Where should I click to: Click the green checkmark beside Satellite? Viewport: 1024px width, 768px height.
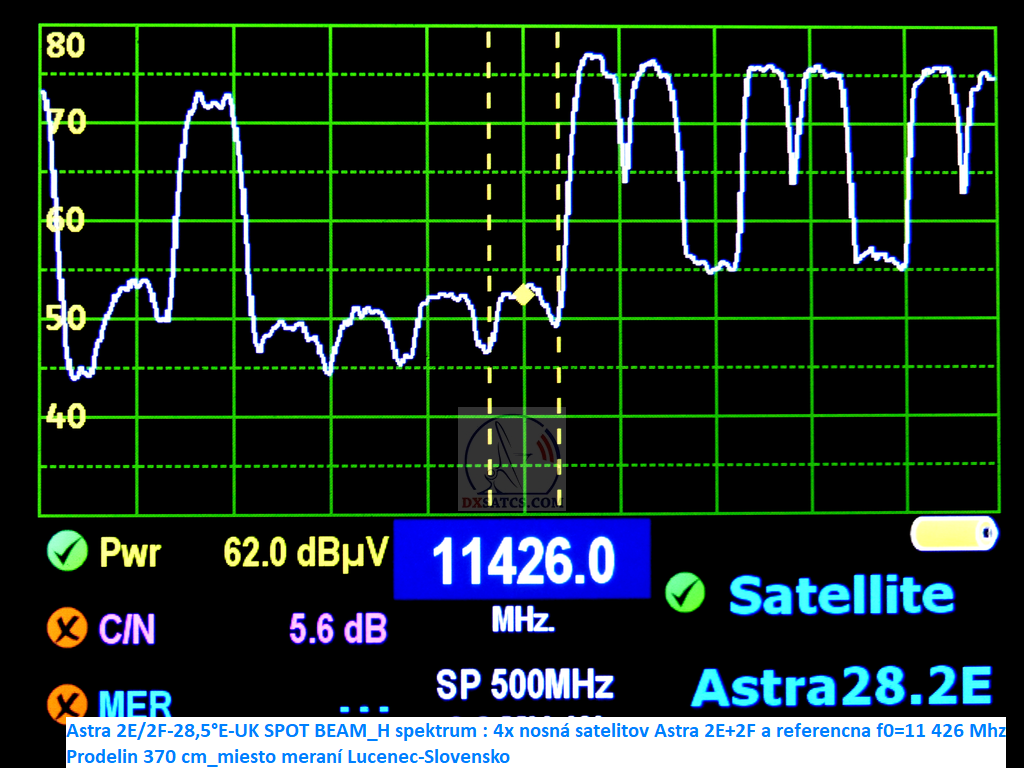tap(685, 594)
